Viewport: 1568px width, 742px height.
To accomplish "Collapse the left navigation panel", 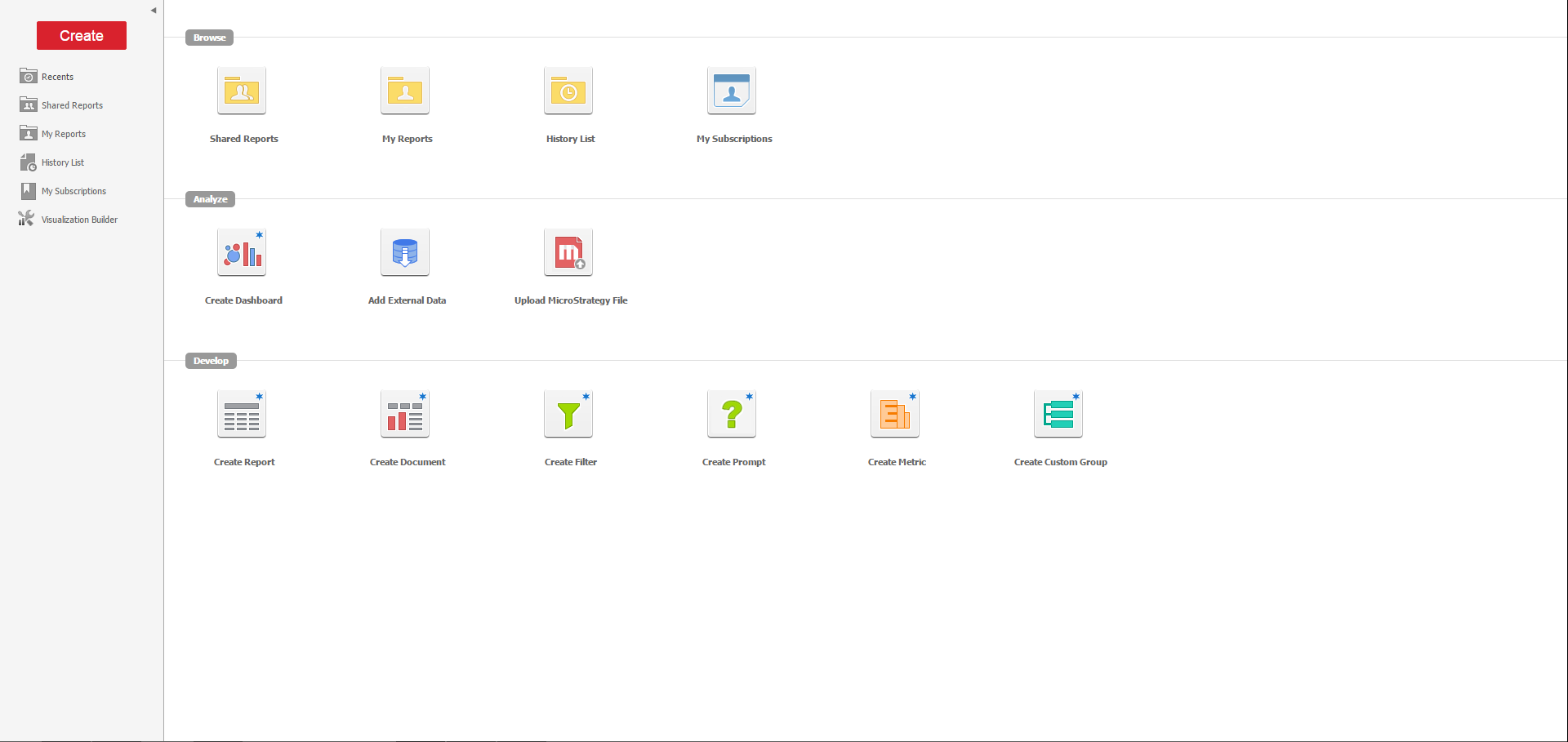I will pos(153,10).
